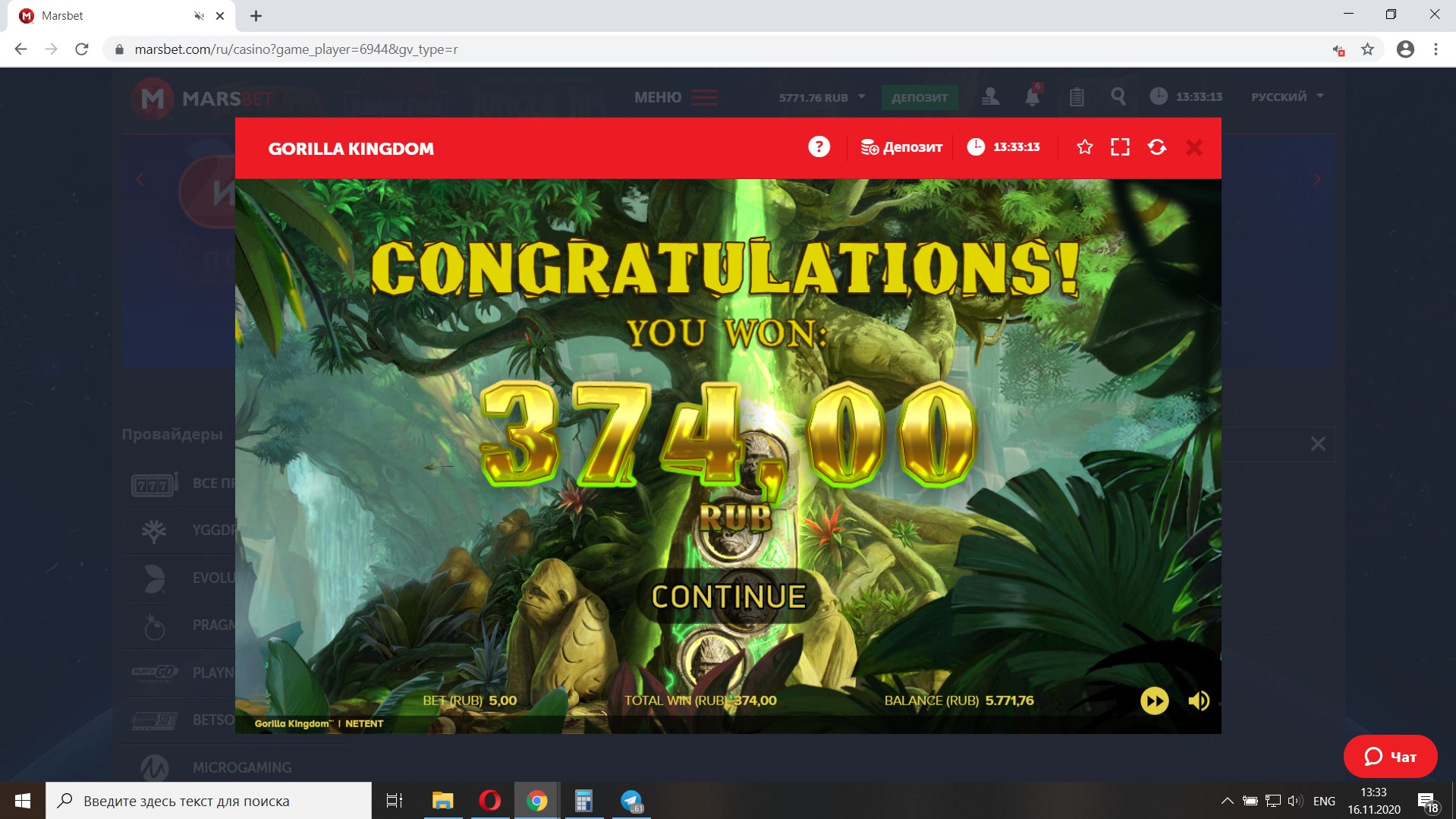The width and height of the screenshot is (1456, 819).
Task: Open Windows Start menu
Action: (23, 801)
